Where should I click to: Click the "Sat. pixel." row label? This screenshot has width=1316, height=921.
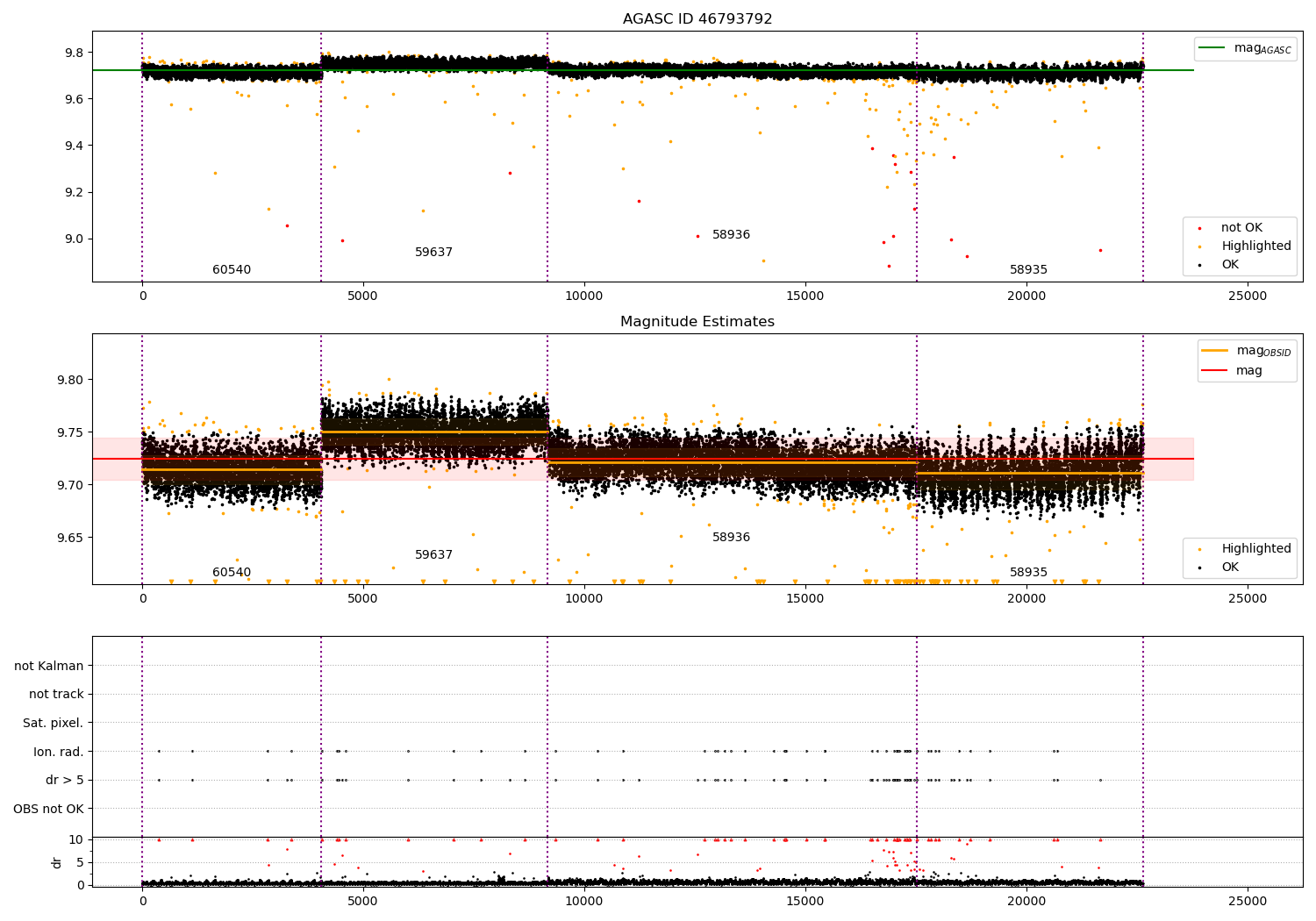click(54, 724)
